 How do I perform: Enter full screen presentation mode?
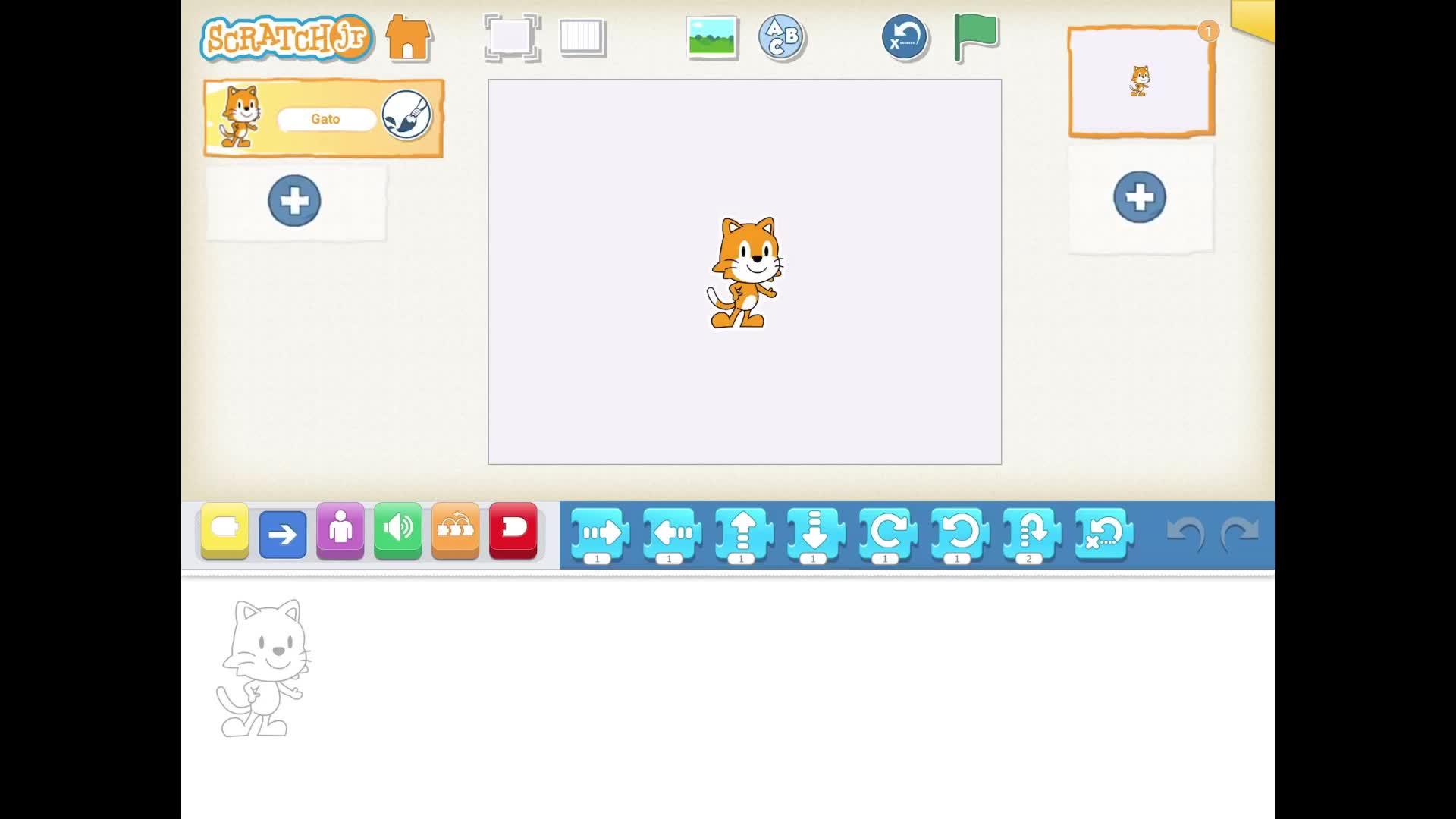(512, 37)
